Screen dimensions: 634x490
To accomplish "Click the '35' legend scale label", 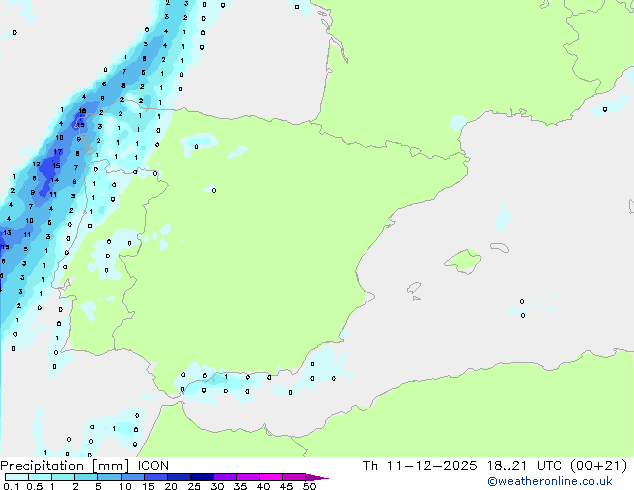I will pyautogui.click(x=240, y=486).
